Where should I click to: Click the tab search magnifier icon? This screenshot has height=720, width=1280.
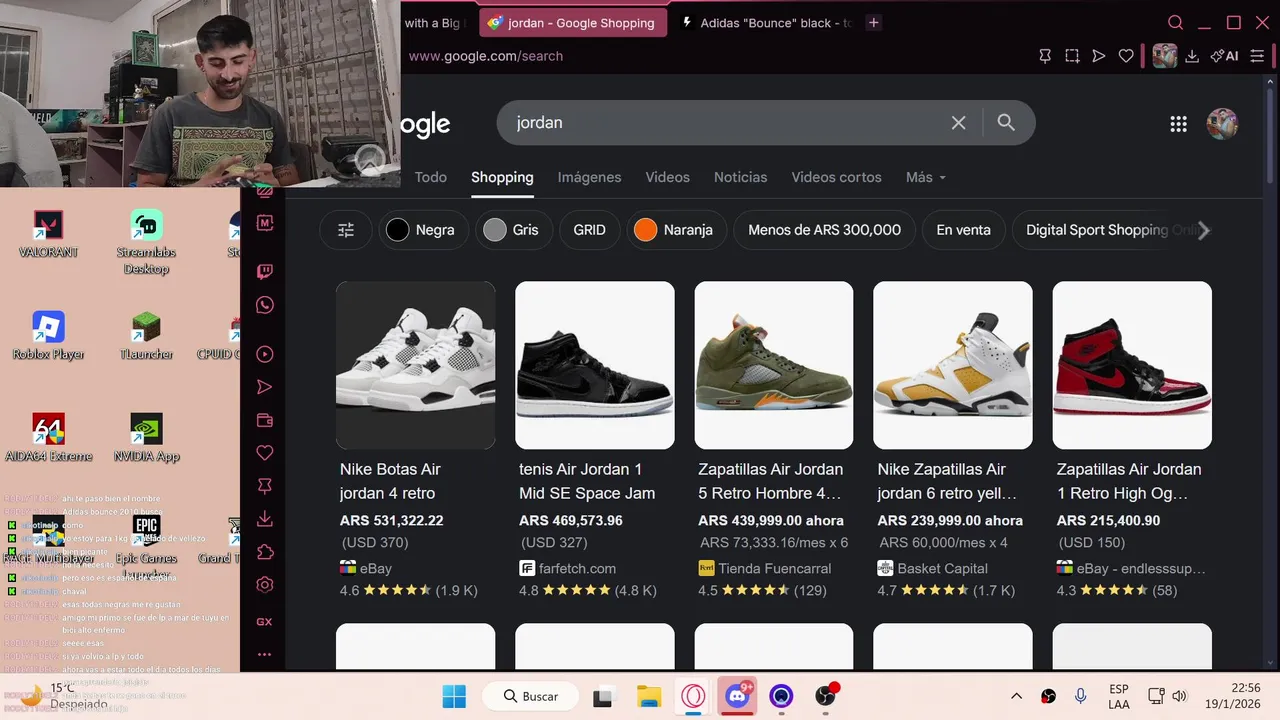[x=1176, y=22]
